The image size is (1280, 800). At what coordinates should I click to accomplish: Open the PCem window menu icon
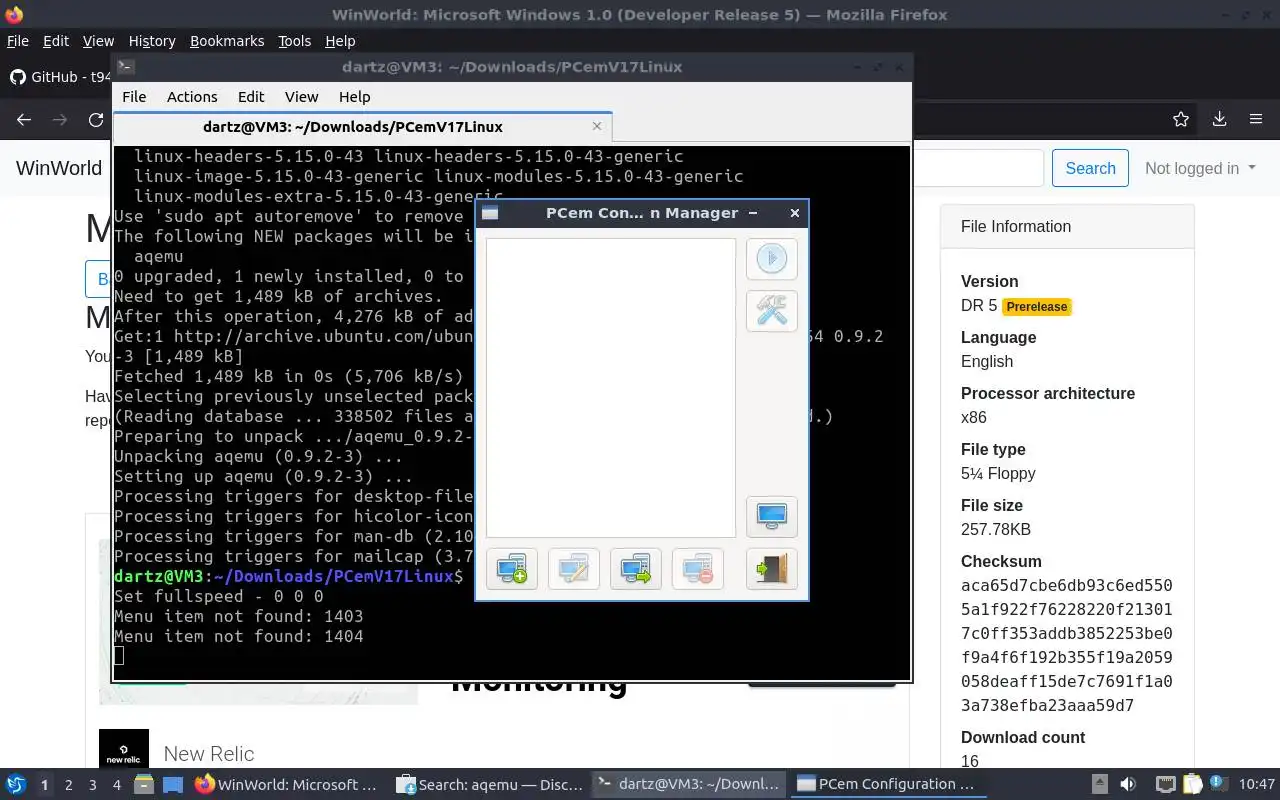pyautogui.click(x=490, y=213)
